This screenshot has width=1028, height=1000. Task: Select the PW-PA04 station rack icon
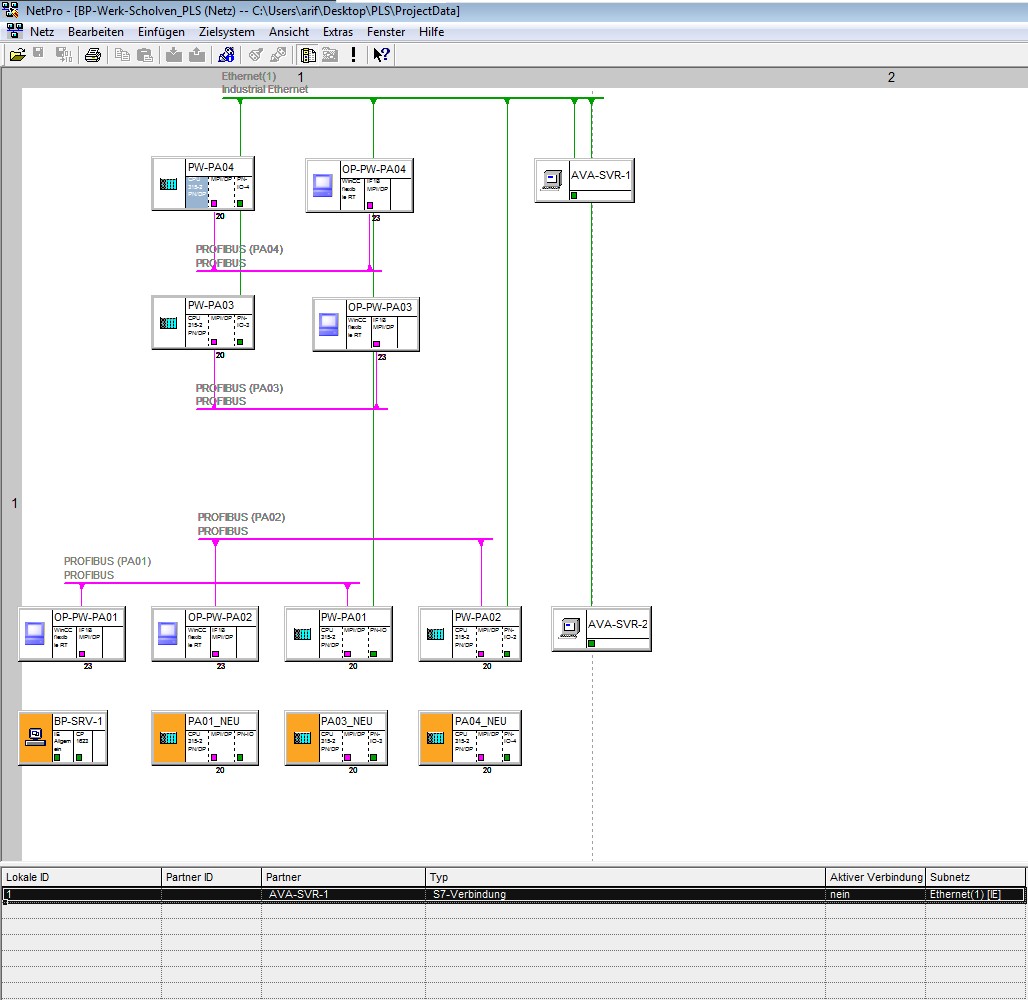168,184
